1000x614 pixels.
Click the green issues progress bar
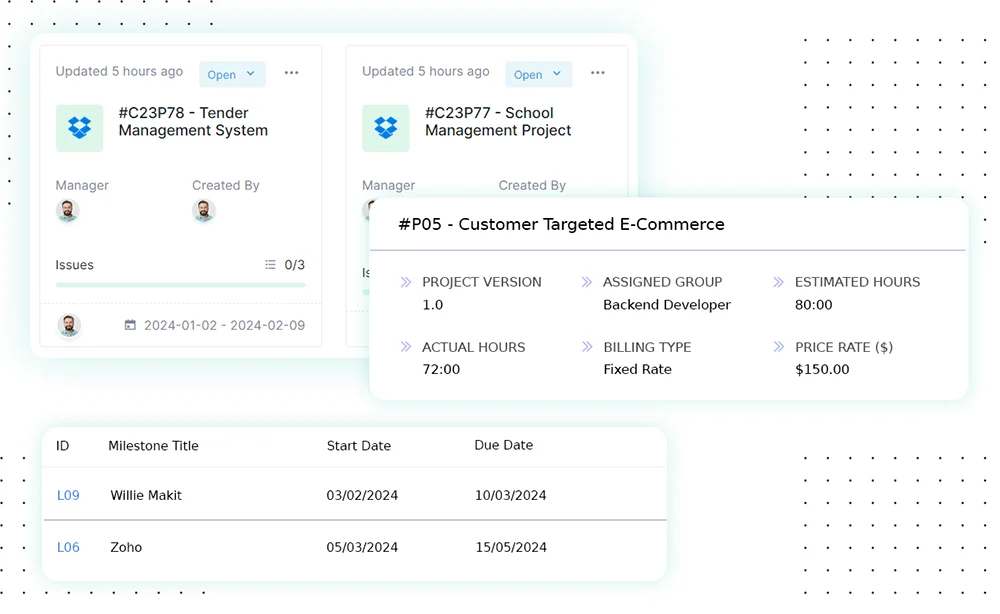click(180, 285)
